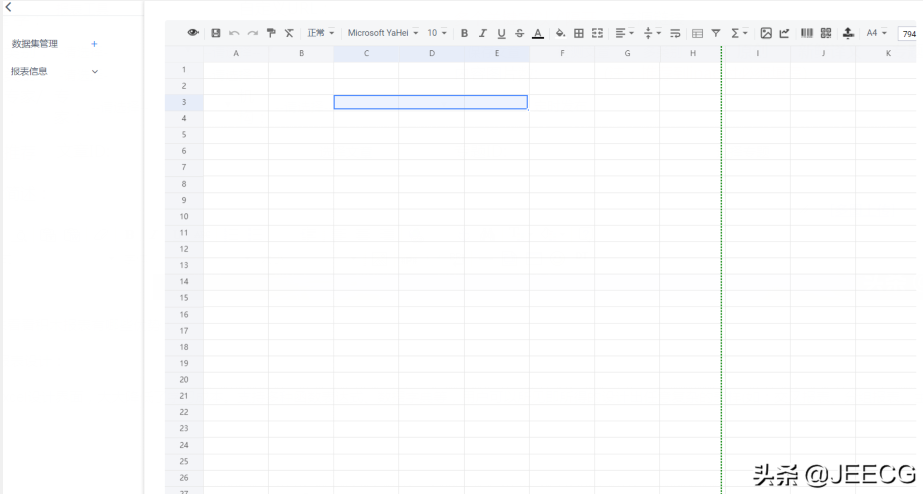923x494 pixels.
Task: Insert an image into the sheet
Action: click(x=766, y=33)
